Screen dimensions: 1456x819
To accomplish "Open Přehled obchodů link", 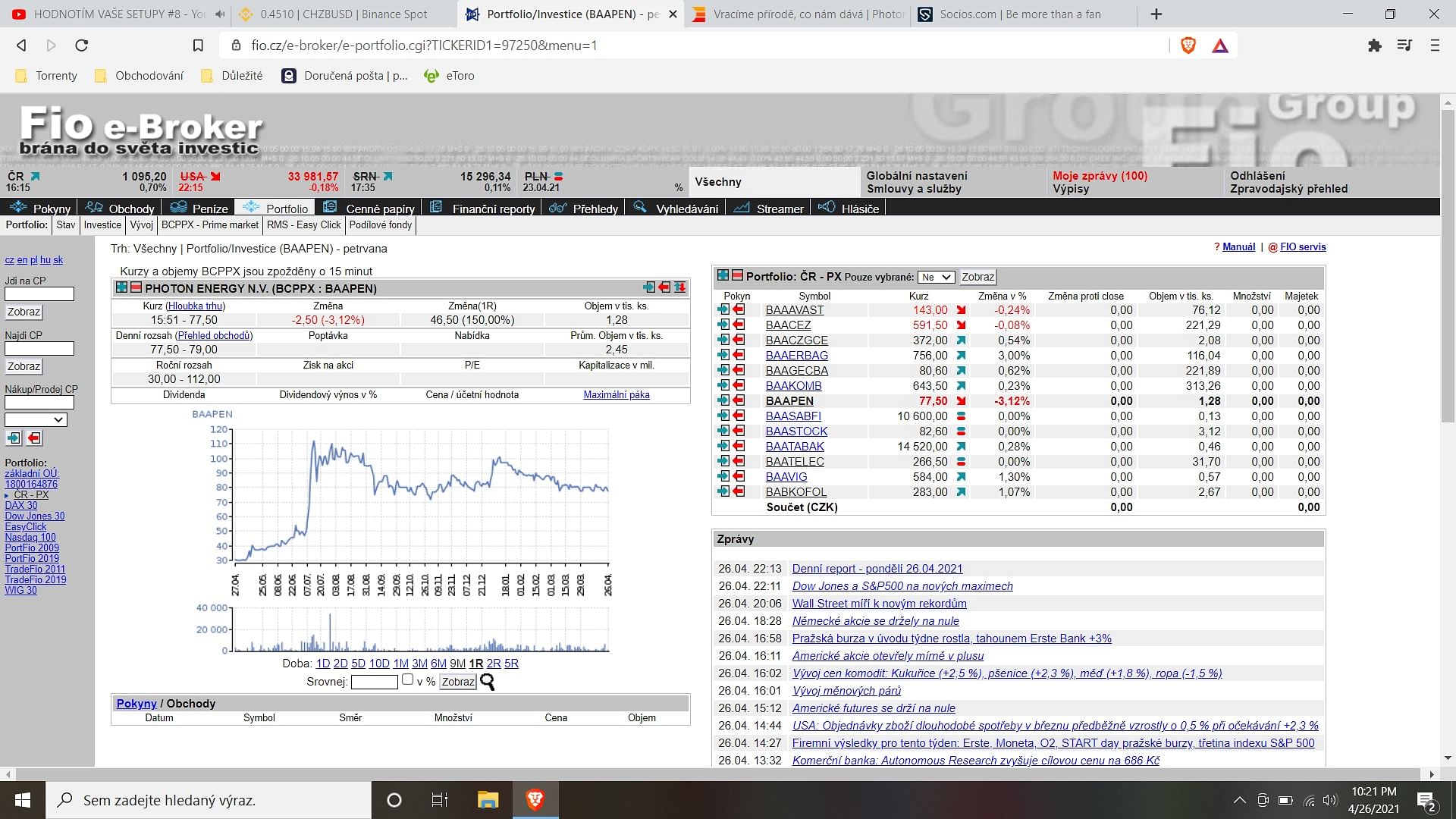I will (214, 335).
